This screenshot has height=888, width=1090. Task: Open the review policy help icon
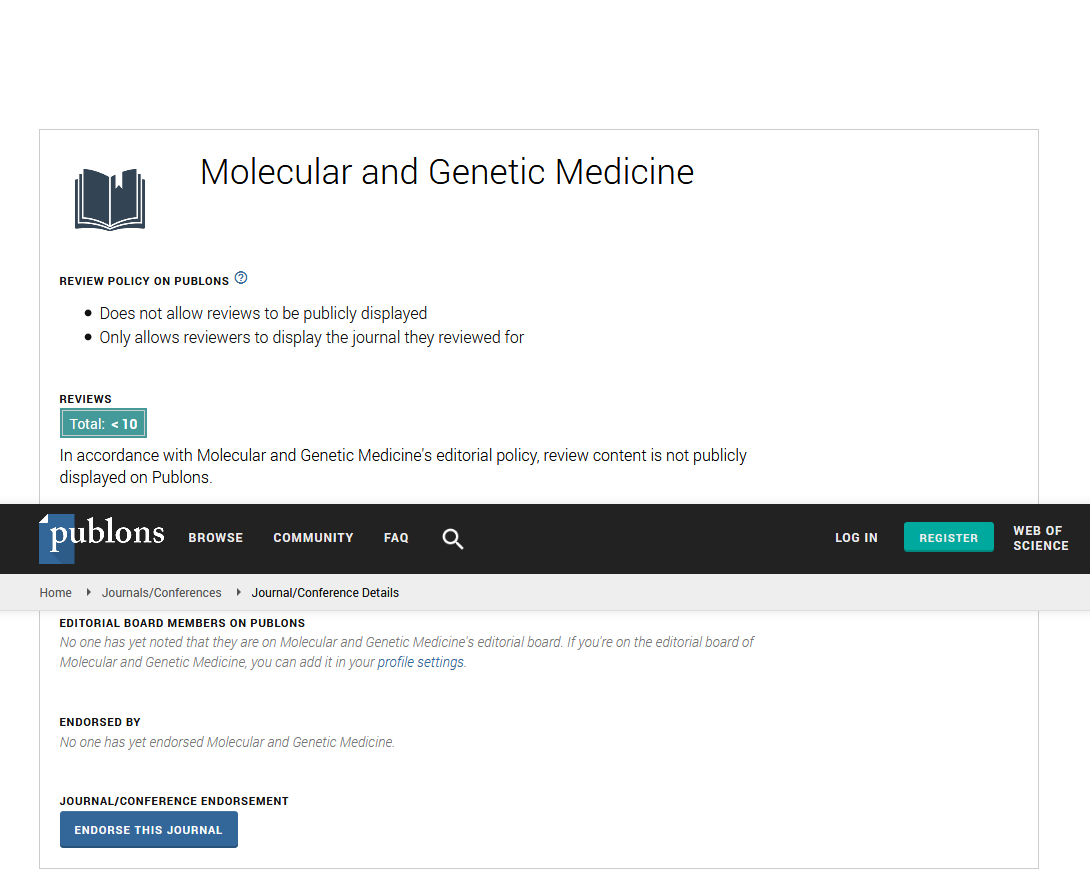tap(241, 278)
